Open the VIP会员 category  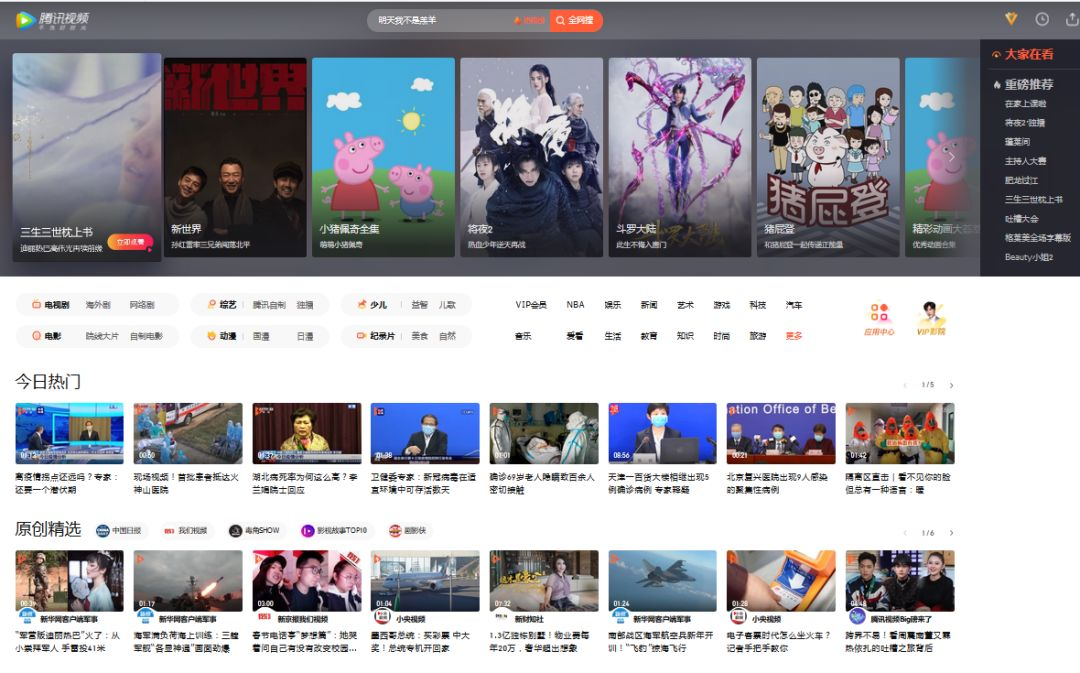point(531,304)
